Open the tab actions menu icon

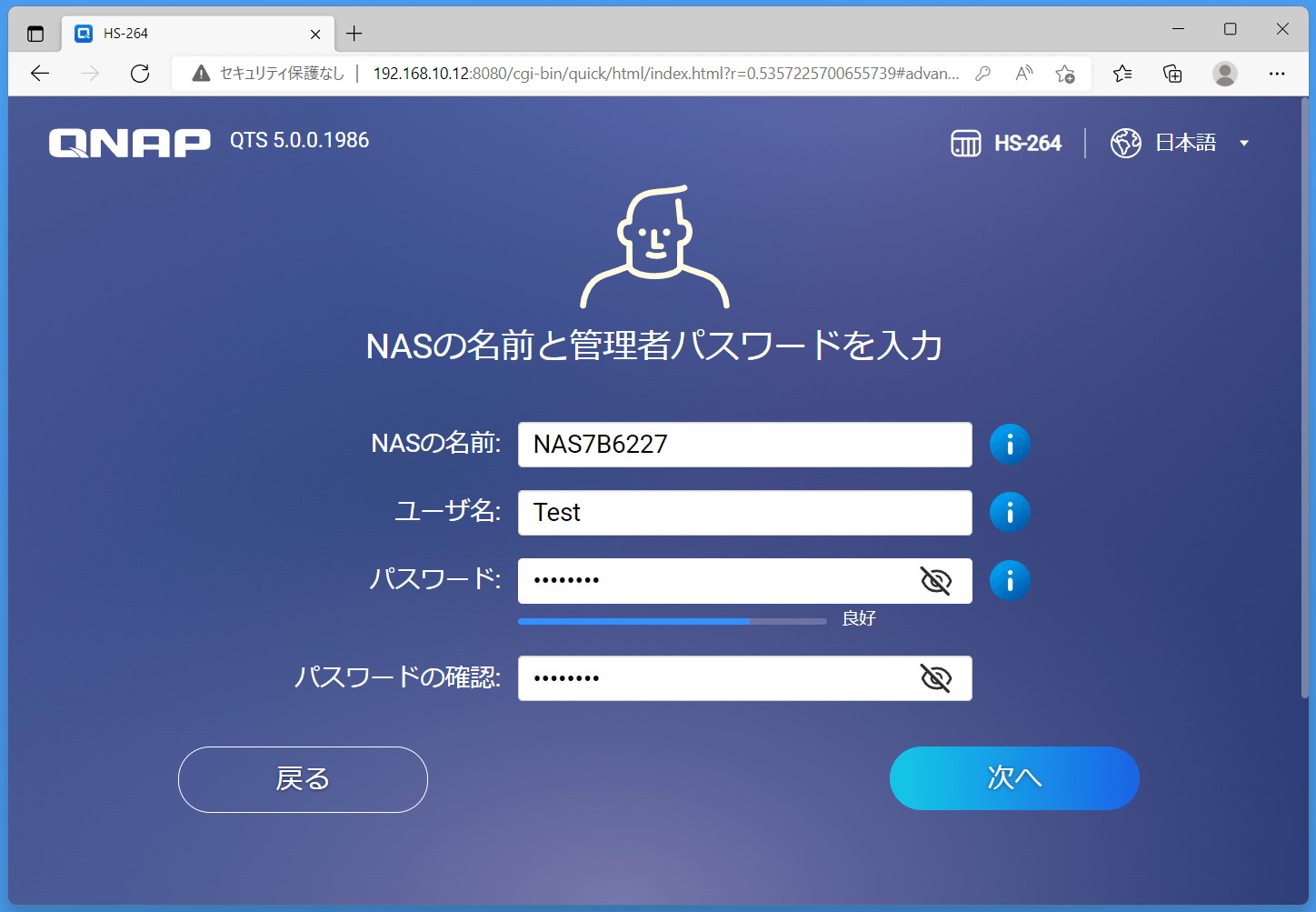tap(35, 34)
